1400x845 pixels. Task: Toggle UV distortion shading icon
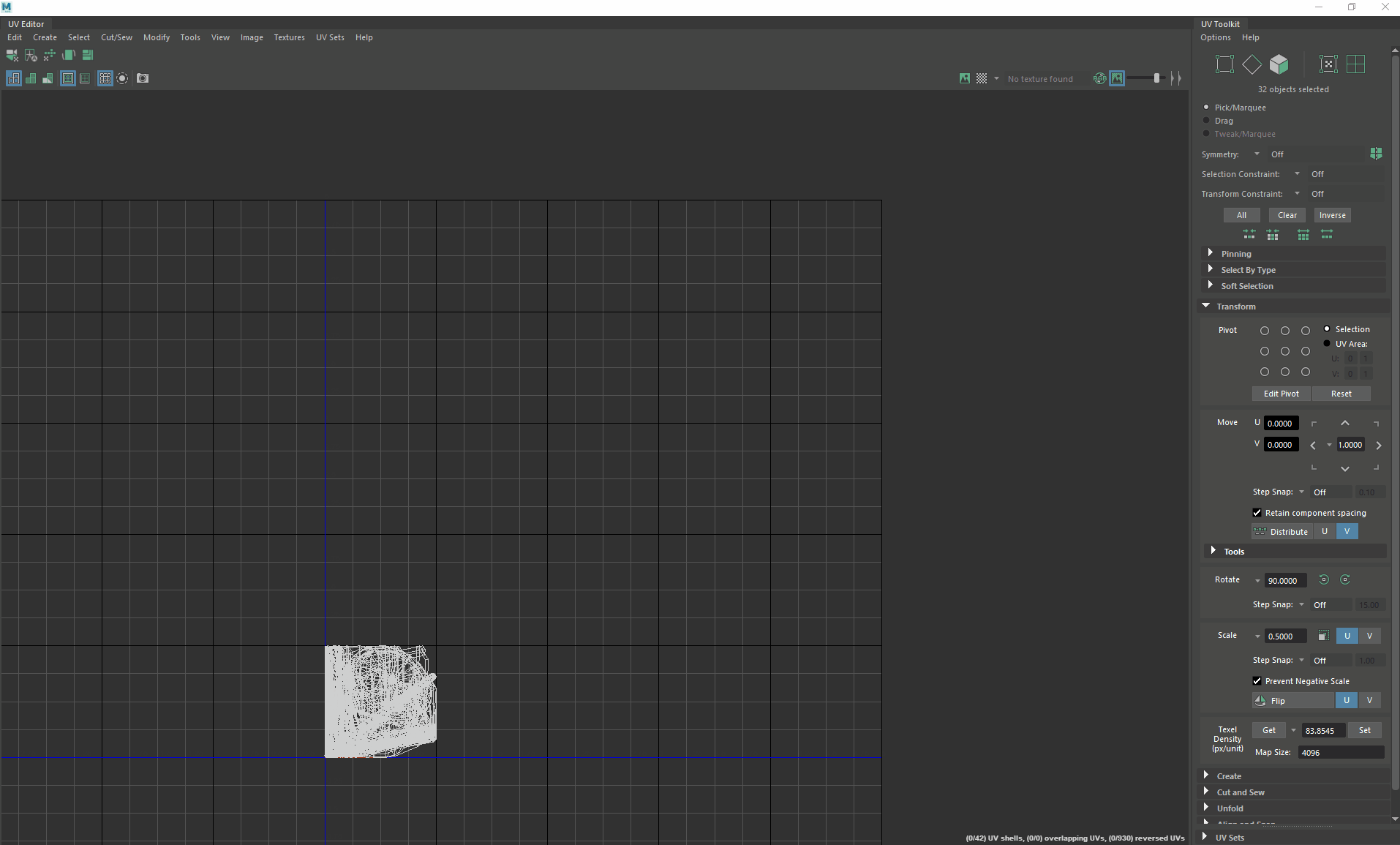click(48, 78)
